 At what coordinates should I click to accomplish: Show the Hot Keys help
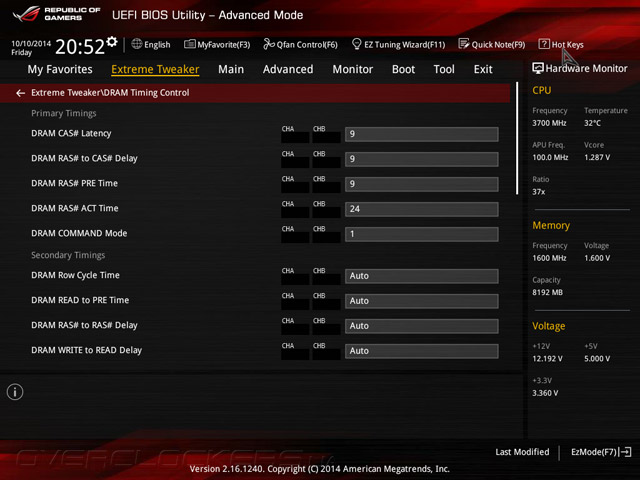pos(561,44)
